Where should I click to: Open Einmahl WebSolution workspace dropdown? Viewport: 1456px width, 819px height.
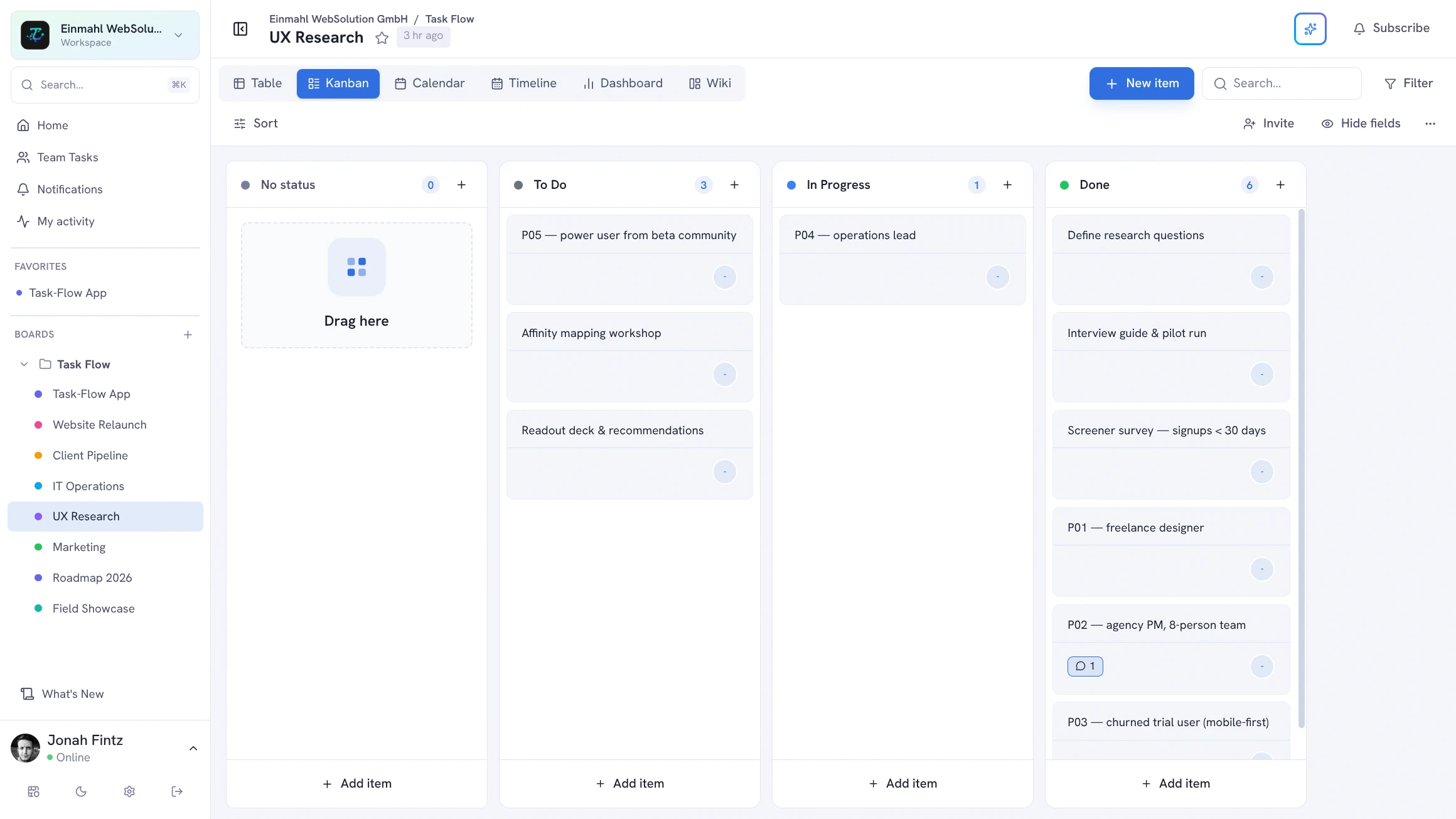click(105, 35)
